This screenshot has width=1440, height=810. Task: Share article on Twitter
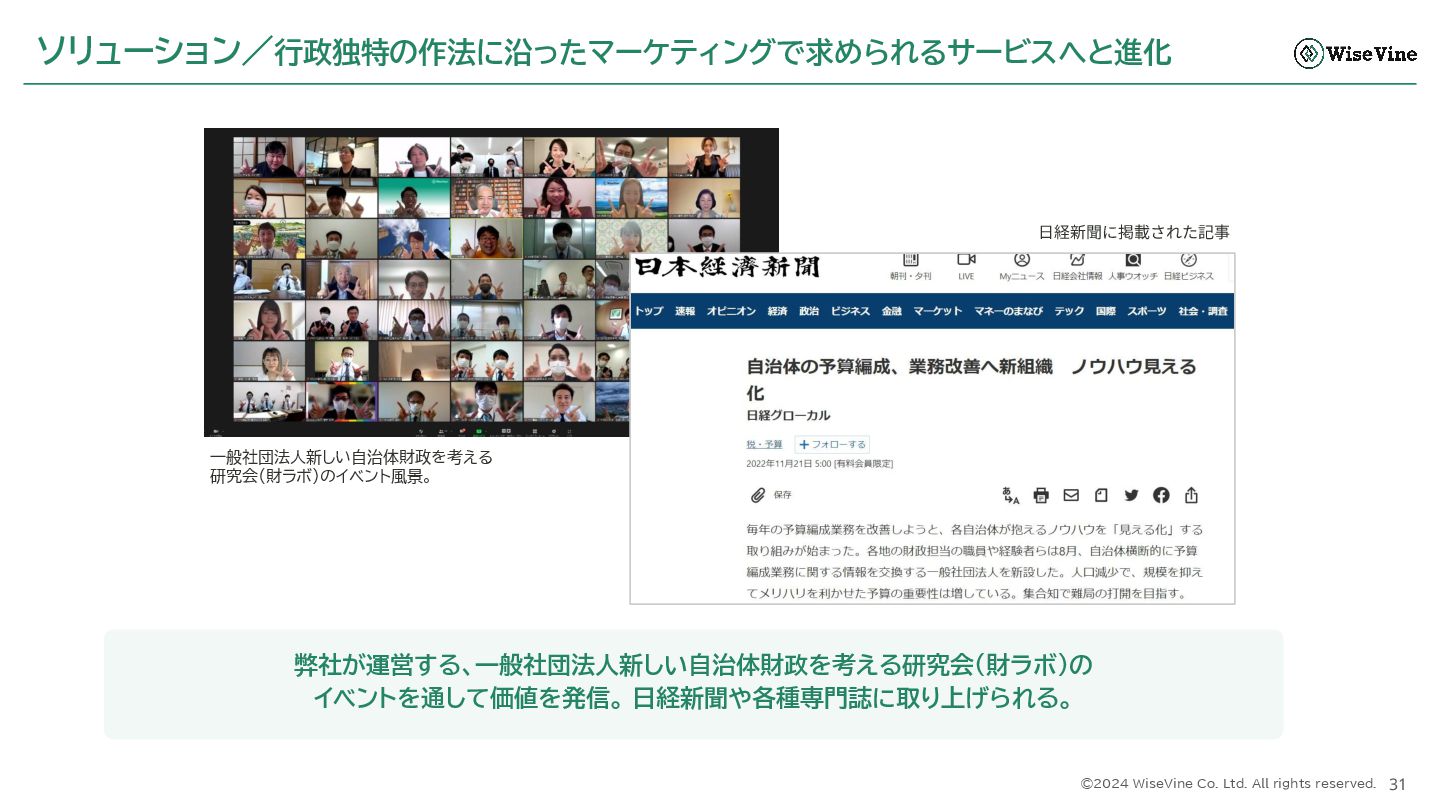(x=1131, y=495)
